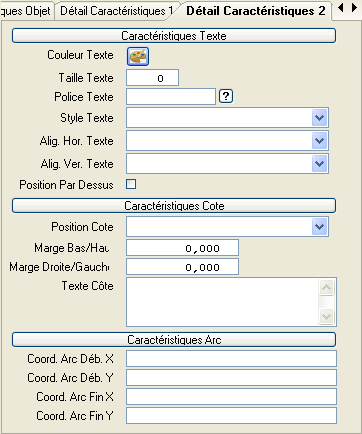Open the Couleur Texte palette icon

coord(138,56)
